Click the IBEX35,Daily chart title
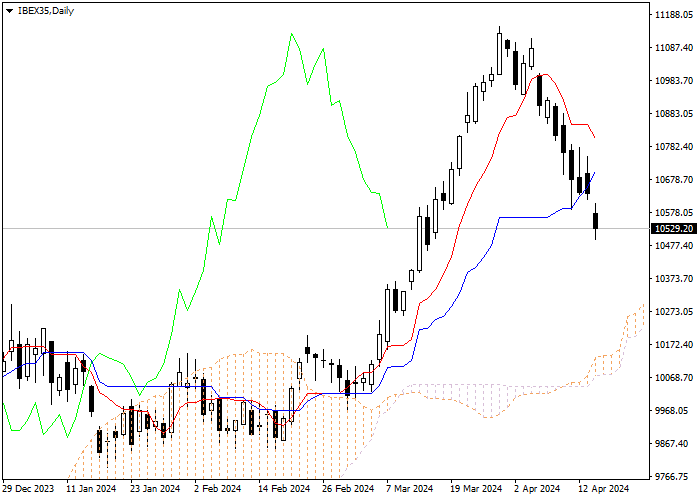 pos(46,11)
